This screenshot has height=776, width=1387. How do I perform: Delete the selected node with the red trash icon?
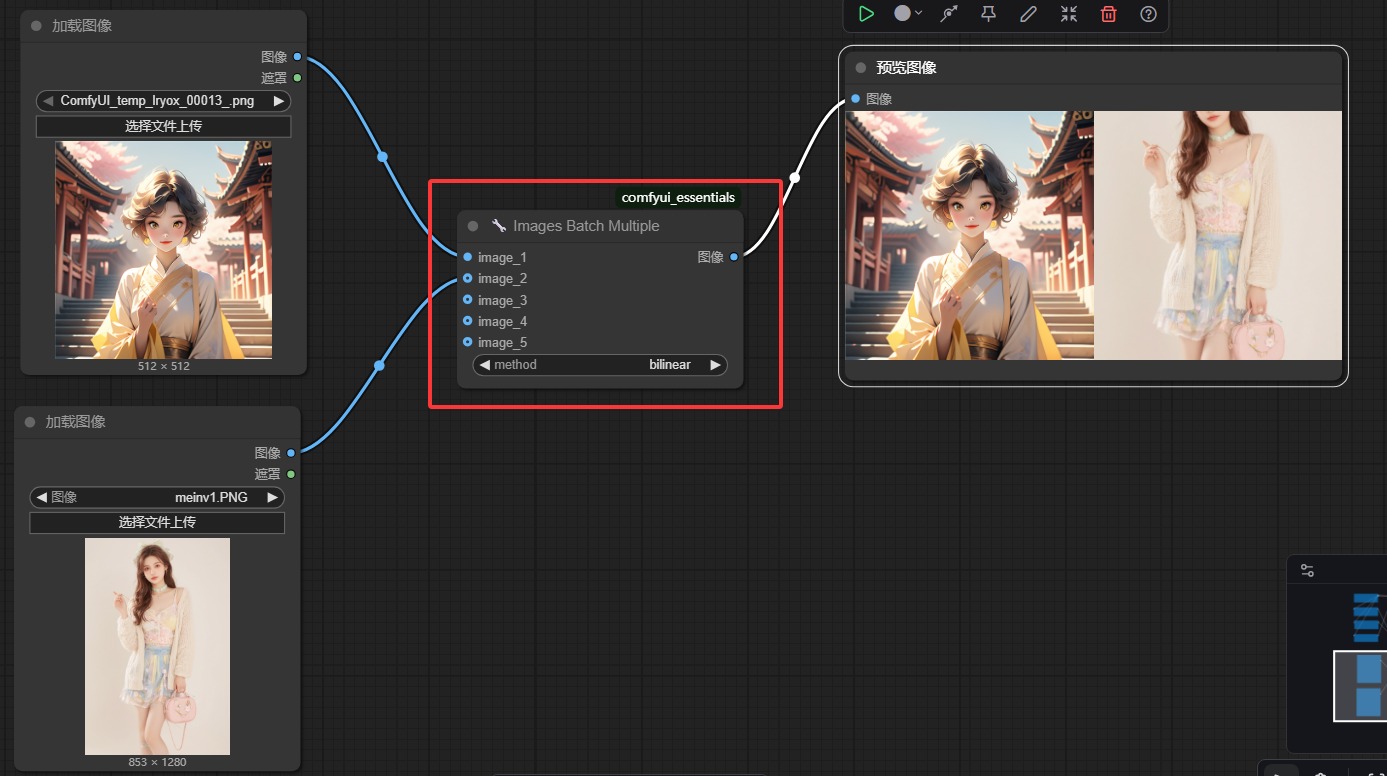pos(1108,14)
